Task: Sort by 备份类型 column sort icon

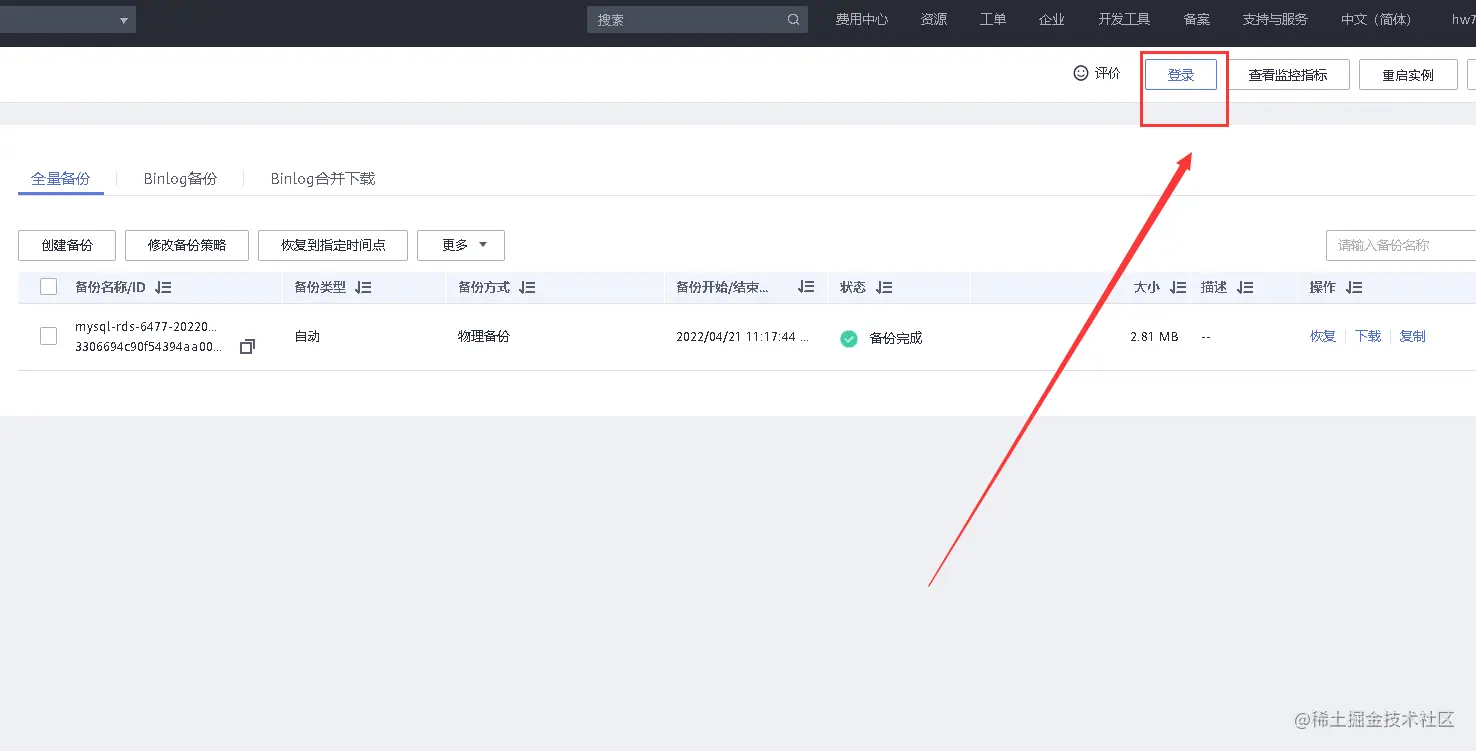Action: (x=363, y=287)
